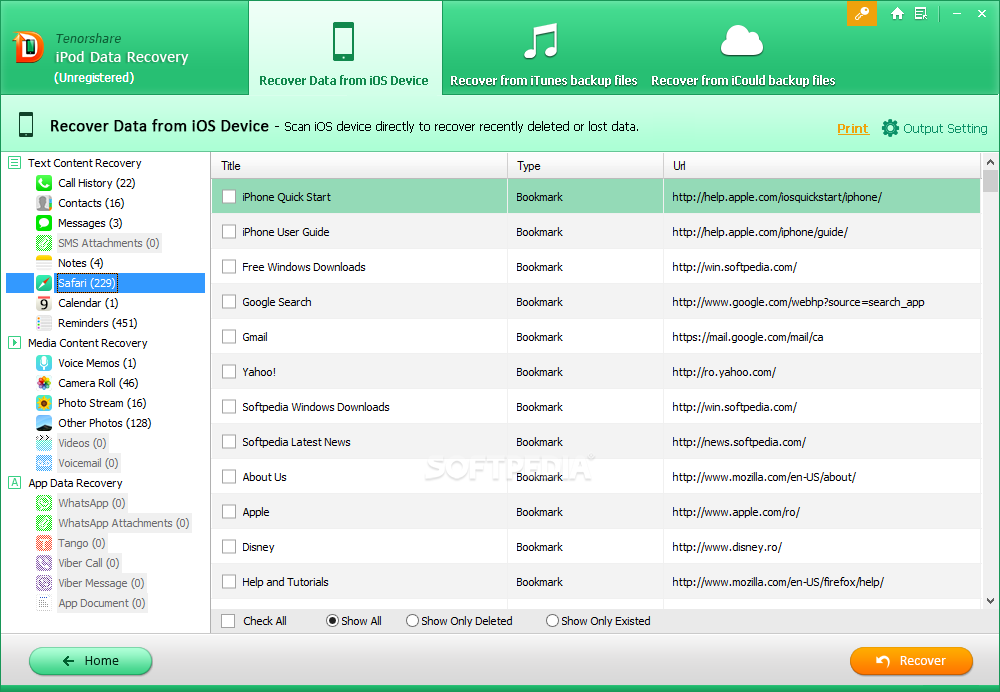Click the Camera Roll icon
This screenshot has width=1000, height=692.
coord(44,383)
